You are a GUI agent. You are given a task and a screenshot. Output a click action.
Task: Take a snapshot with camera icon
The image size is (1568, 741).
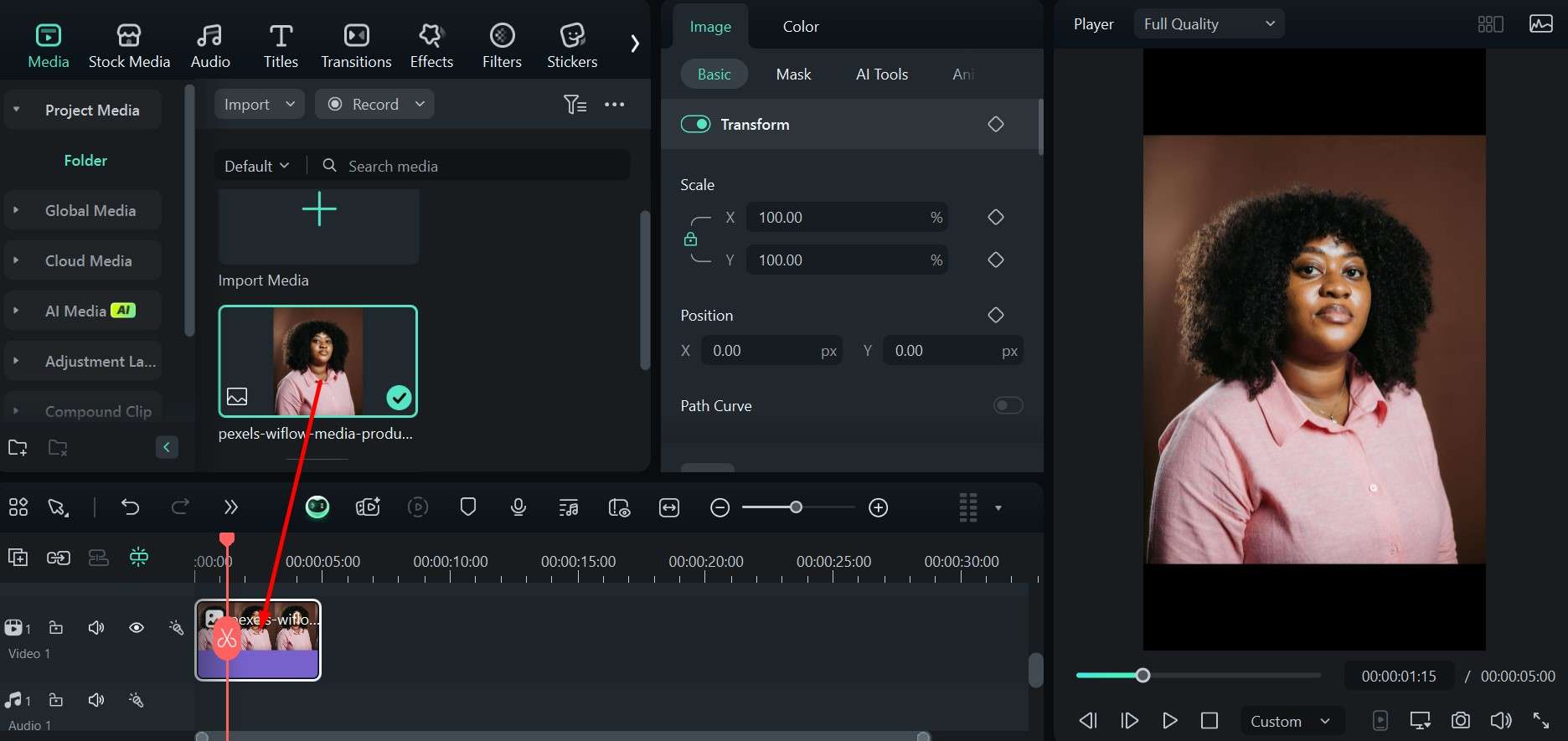click(x=1460, y=720)
